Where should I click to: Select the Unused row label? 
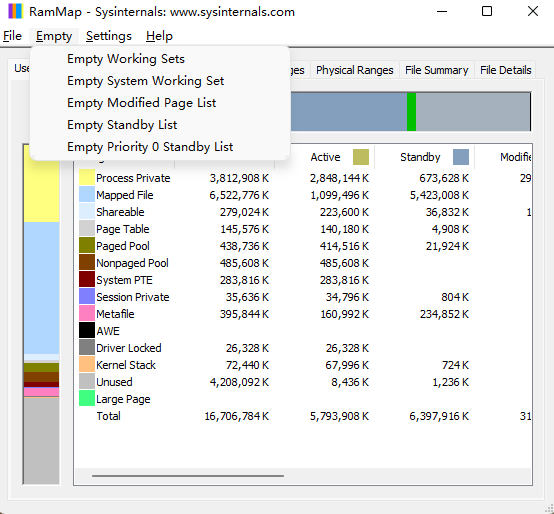coord(114,382)
